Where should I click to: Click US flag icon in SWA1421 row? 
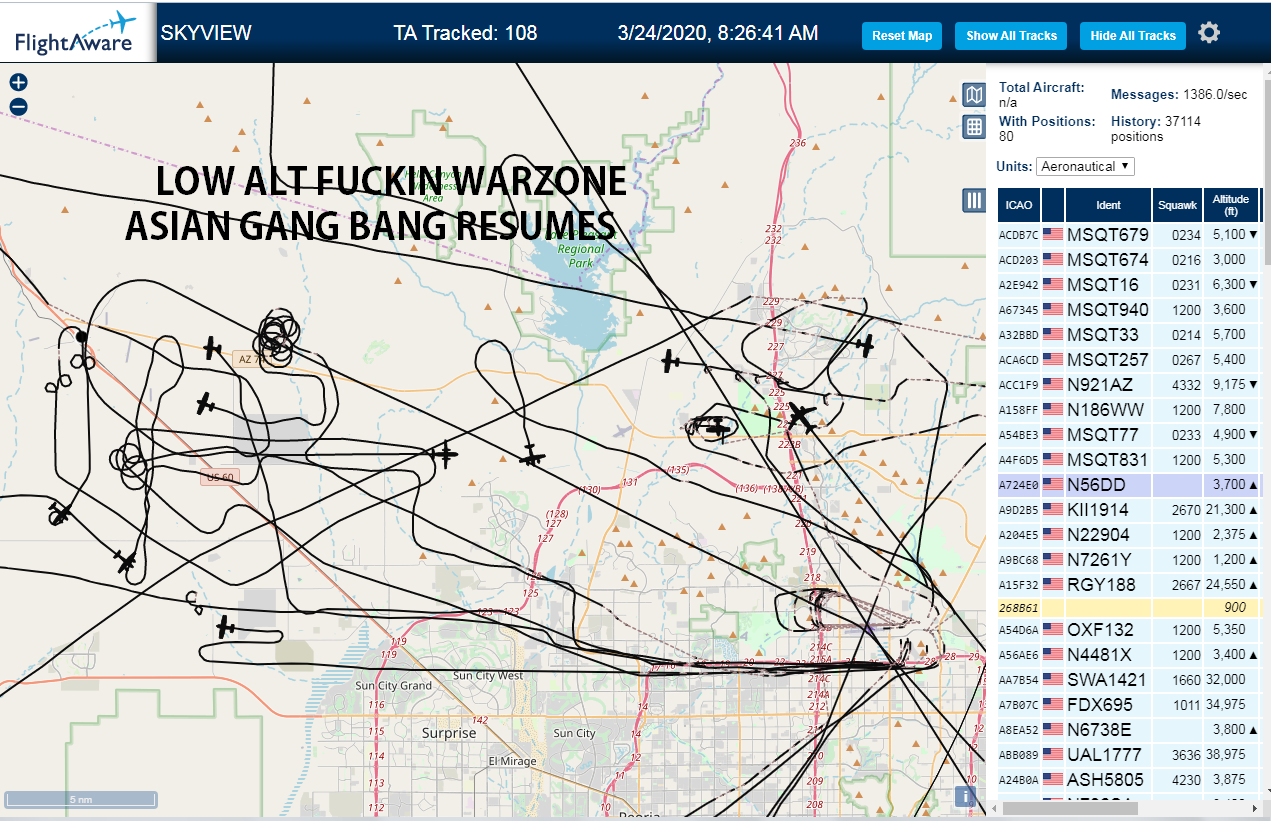click(x=1053, y=679)
